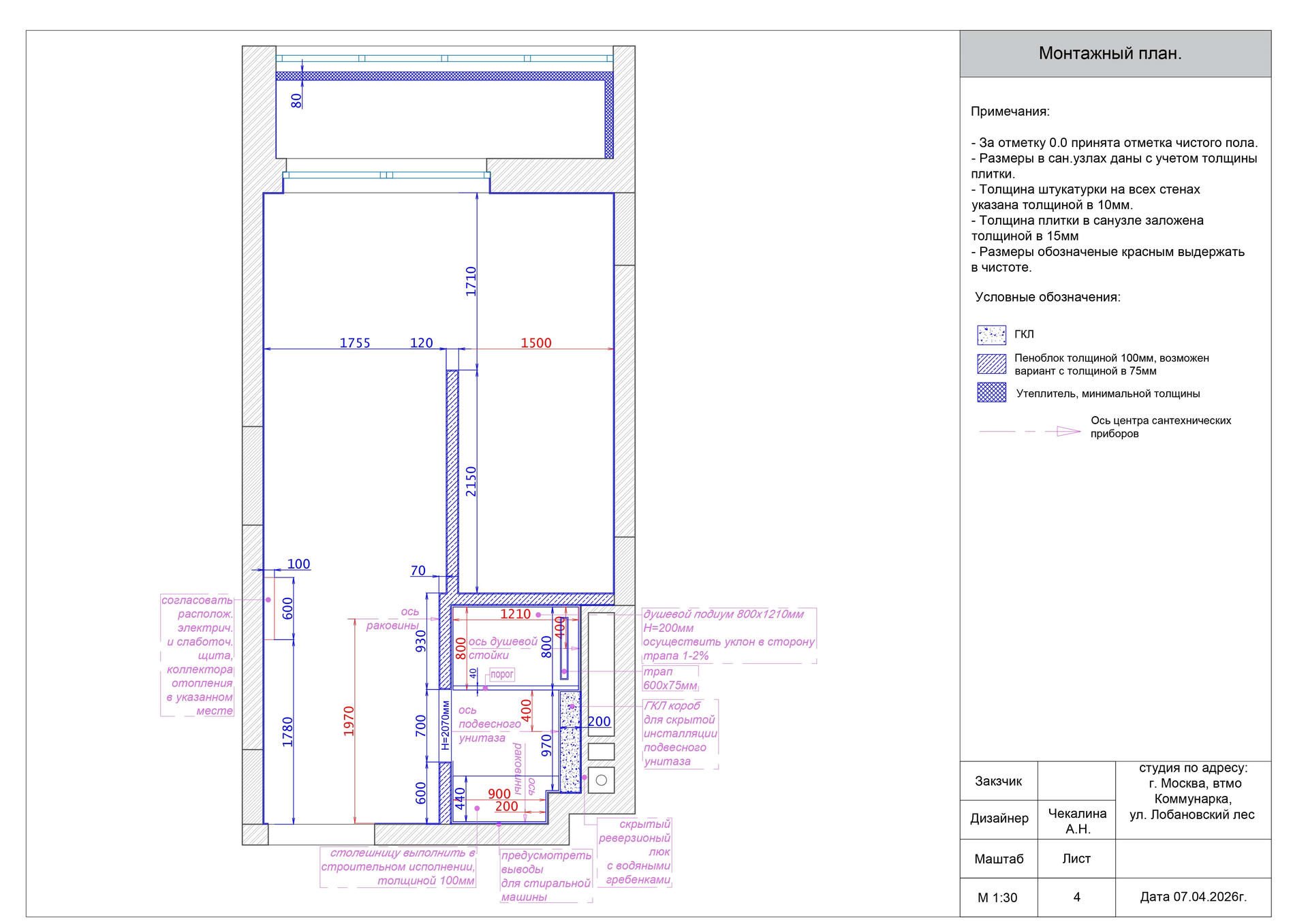
Task: Click the 'Дизайнер' title block cell
Action: (999, 818)
